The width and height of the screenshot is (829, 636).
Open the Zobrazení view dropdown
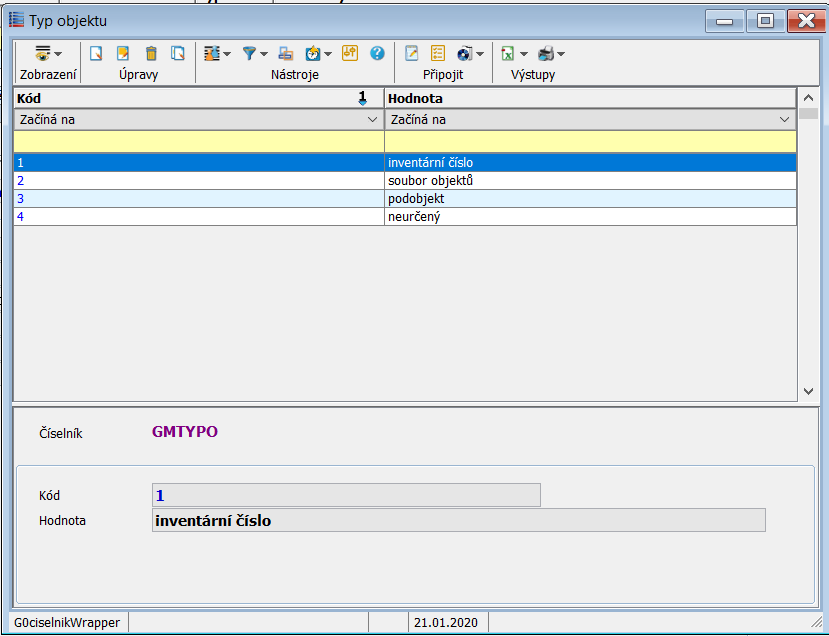[47, 53]
